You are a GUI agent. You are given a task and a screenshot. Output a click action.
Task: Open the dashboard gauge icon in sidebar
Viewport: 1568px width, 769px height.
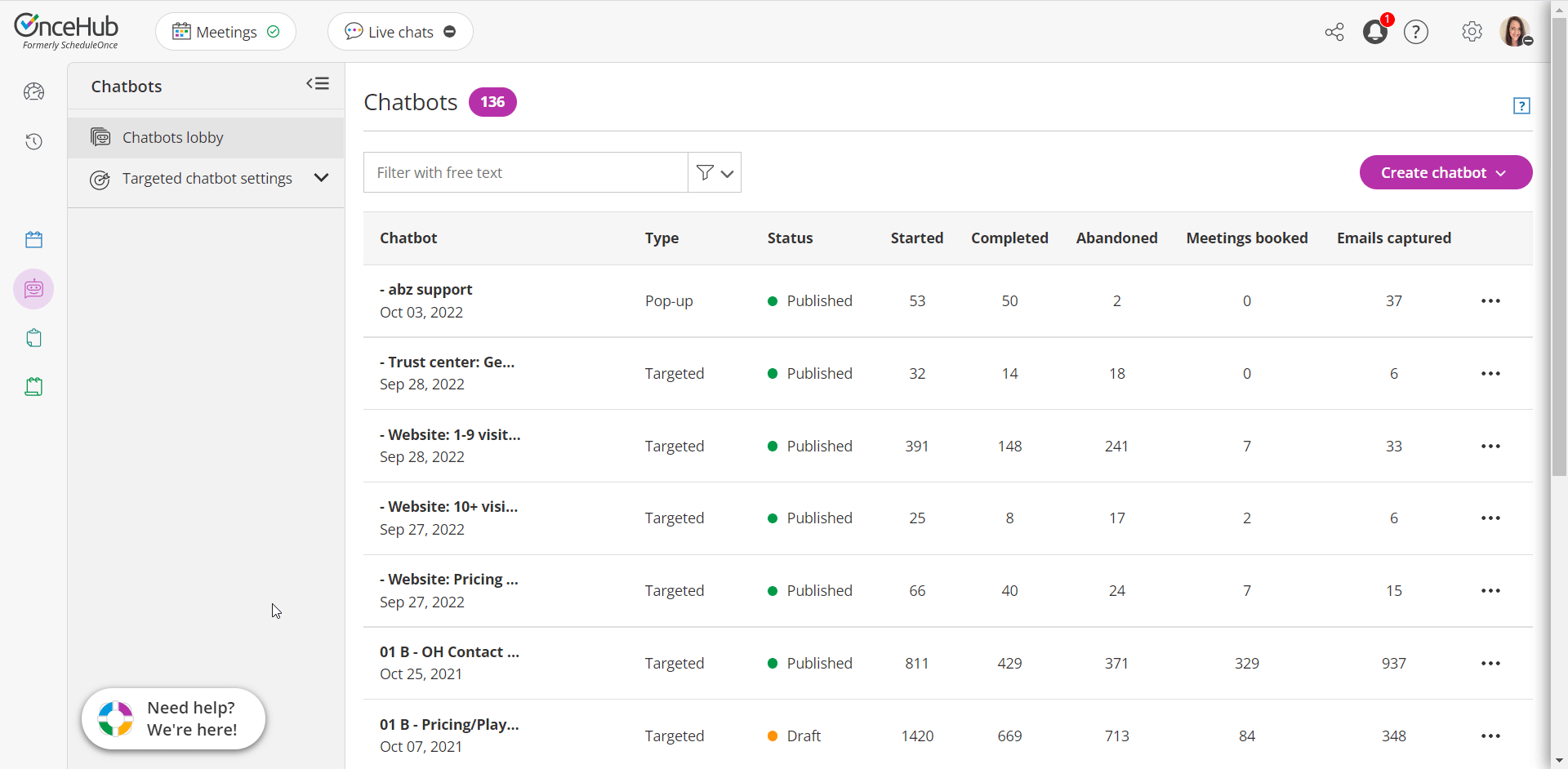pos(33,92)
